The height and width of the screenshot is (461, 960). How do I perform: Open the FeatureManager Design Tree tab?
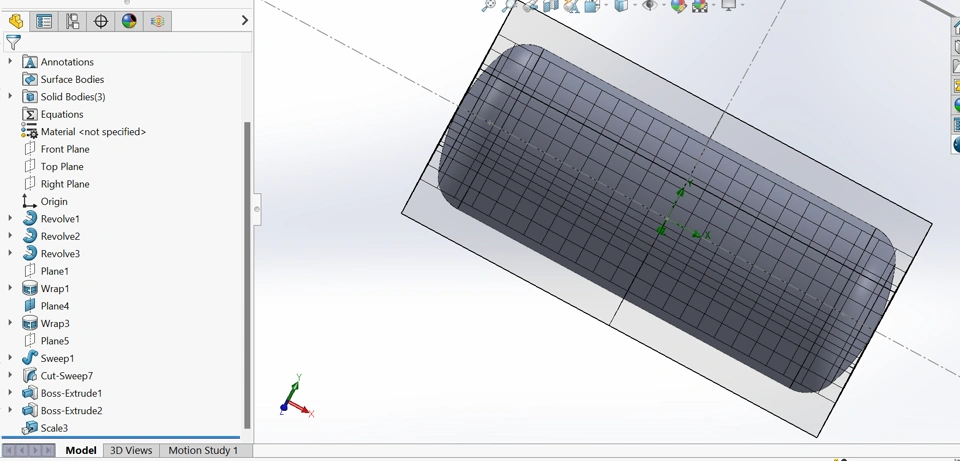[16, 21]
